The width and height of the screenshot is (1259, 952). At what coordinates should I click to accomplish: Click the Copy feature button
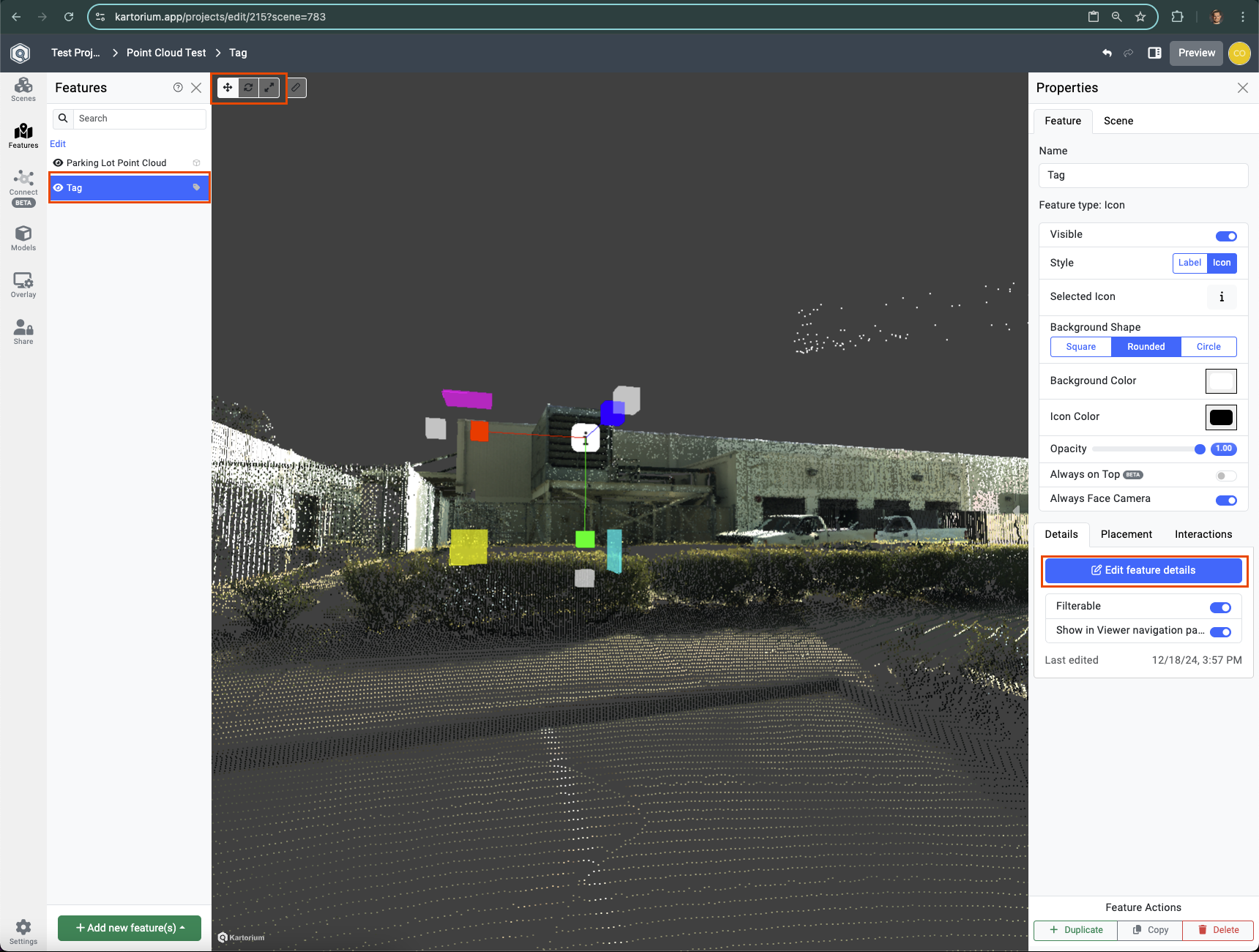pyautogui.click(x=1150, y=930)
